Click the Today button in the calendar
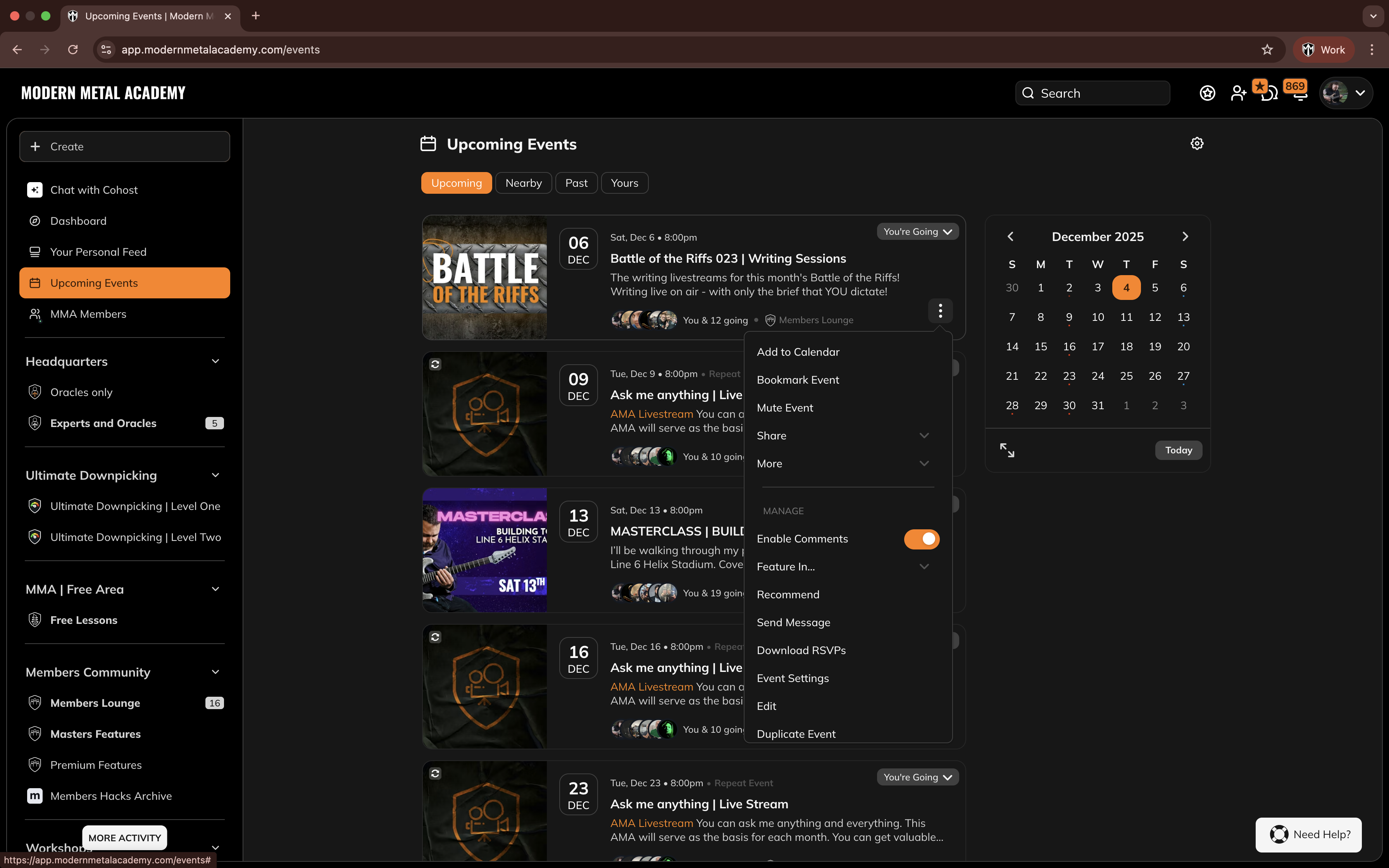The width and height of the screenshot is (1389, 868). click(1178, 450)
